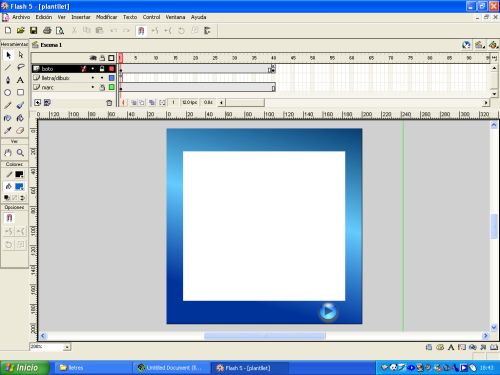The height and width of the screenshot is (375, 500).
Task: Click the blue play button on stage
Action: 328,312
